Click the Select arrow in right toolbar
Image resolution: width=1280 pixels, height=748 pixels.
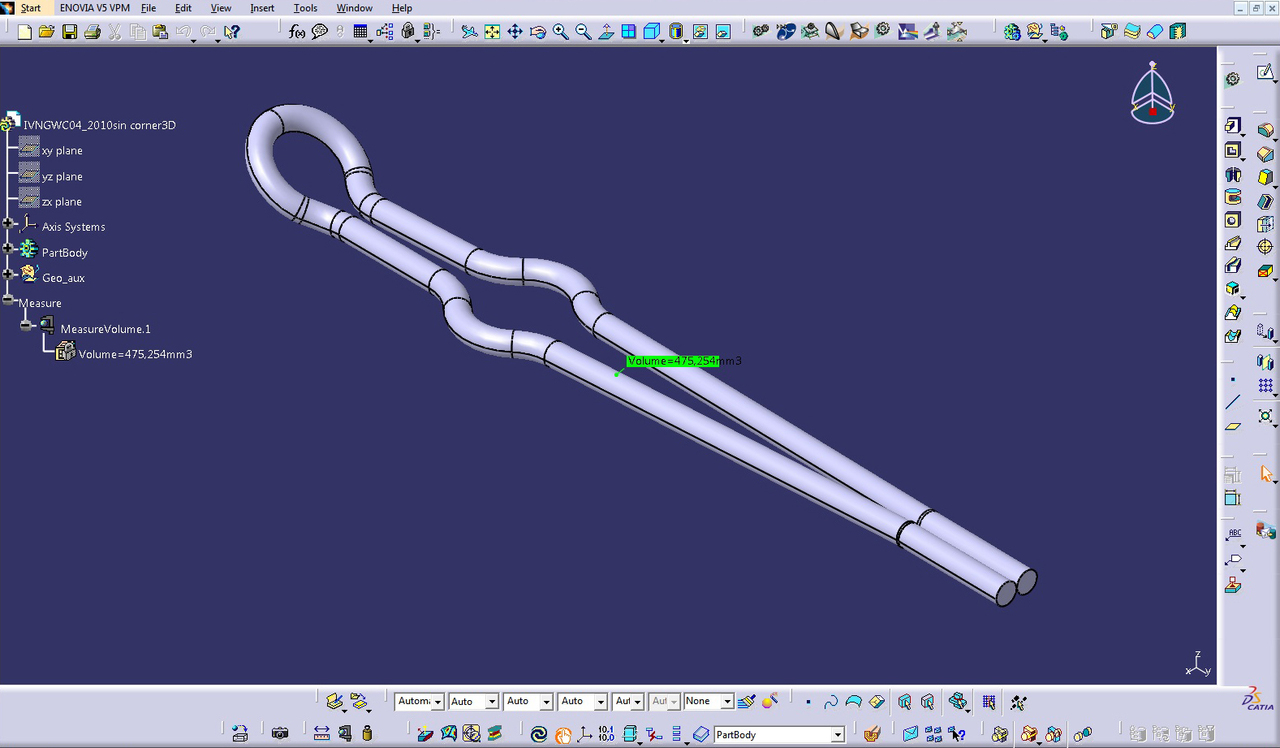(x=1266, y=474)
